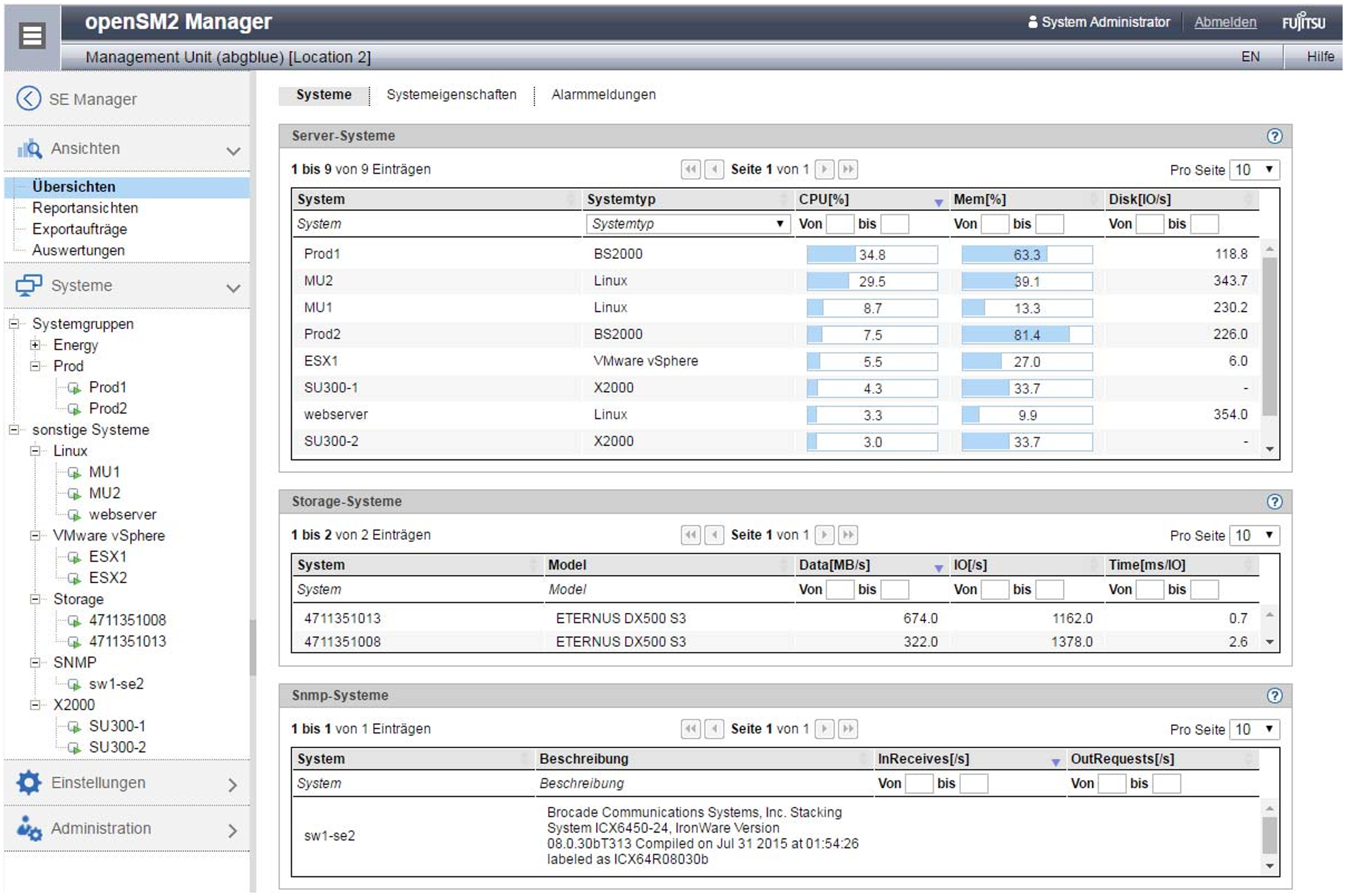Go to last page in Server-Systeme

[x=848, y=169]
